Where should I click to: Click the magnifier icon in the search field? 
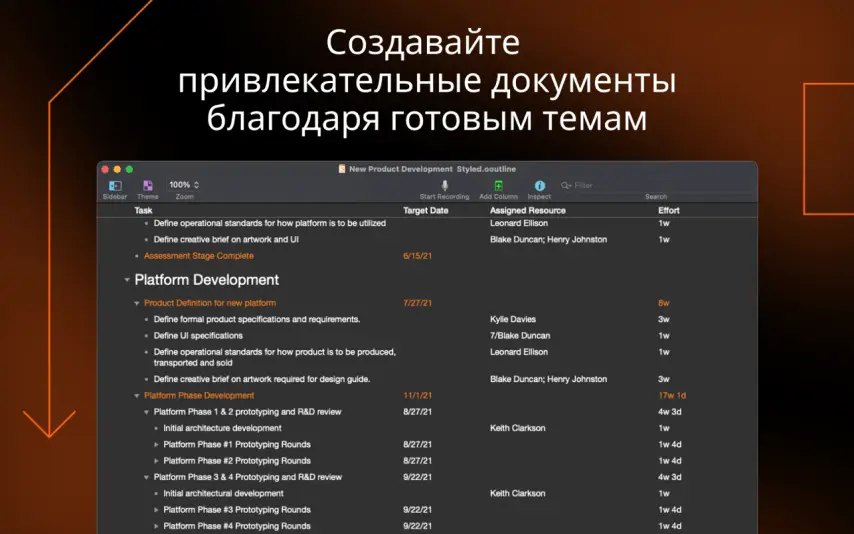pyautogui.click(x=566, y=186)
